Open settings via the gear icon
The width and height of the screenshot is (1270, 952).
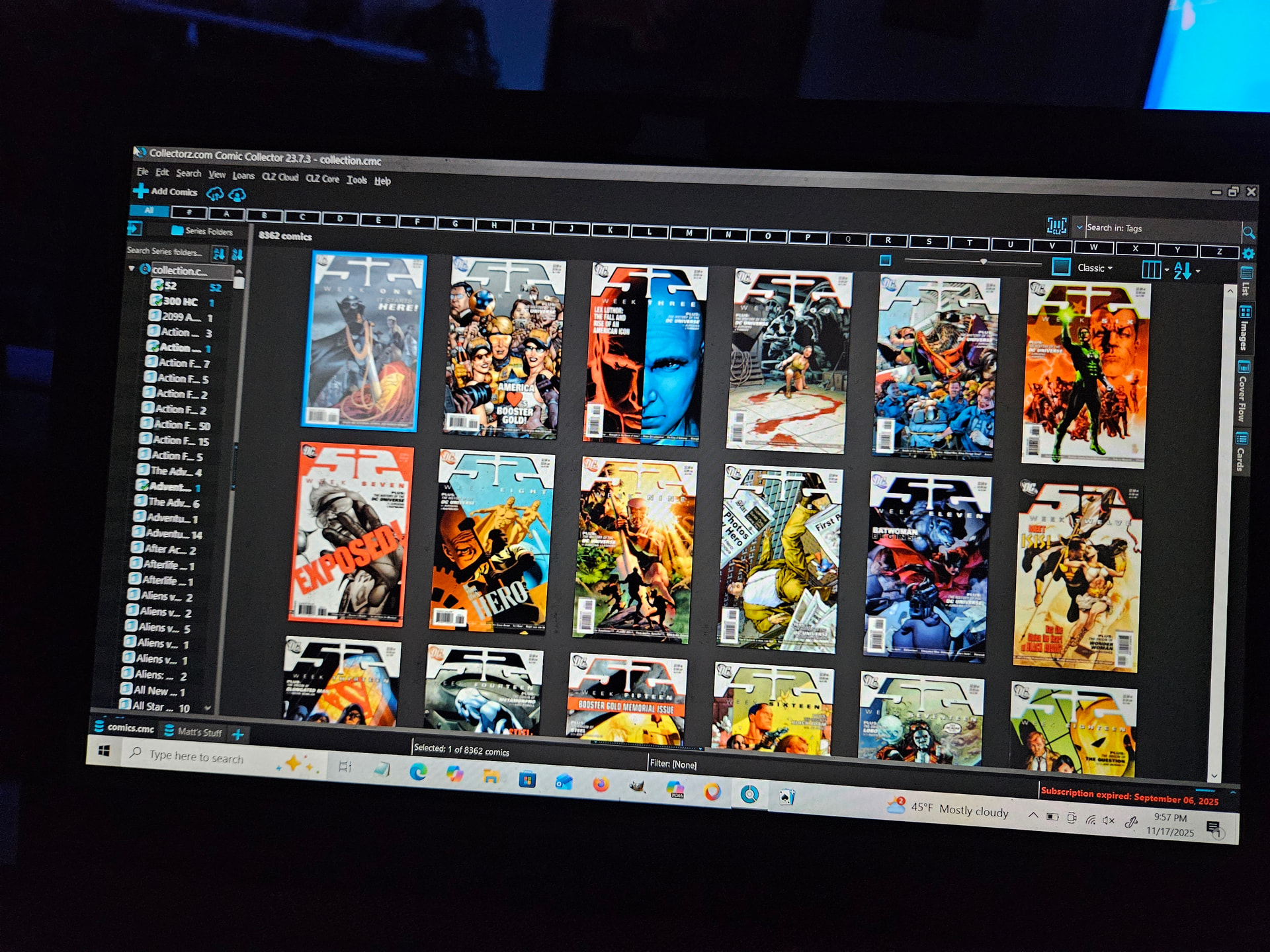1248,254
